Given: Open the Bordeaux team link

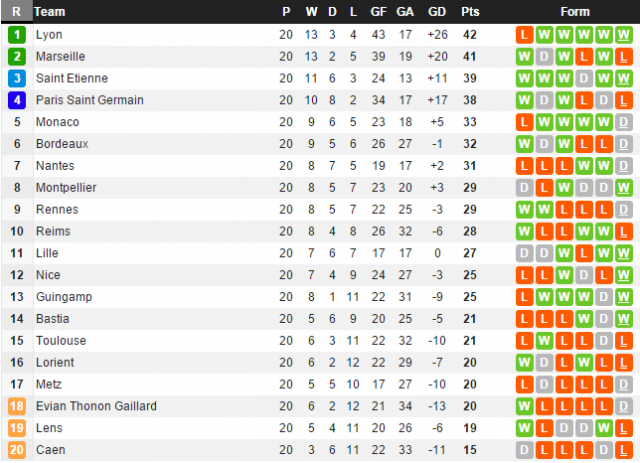Looking at the screenshot, I should coord(62,144).
